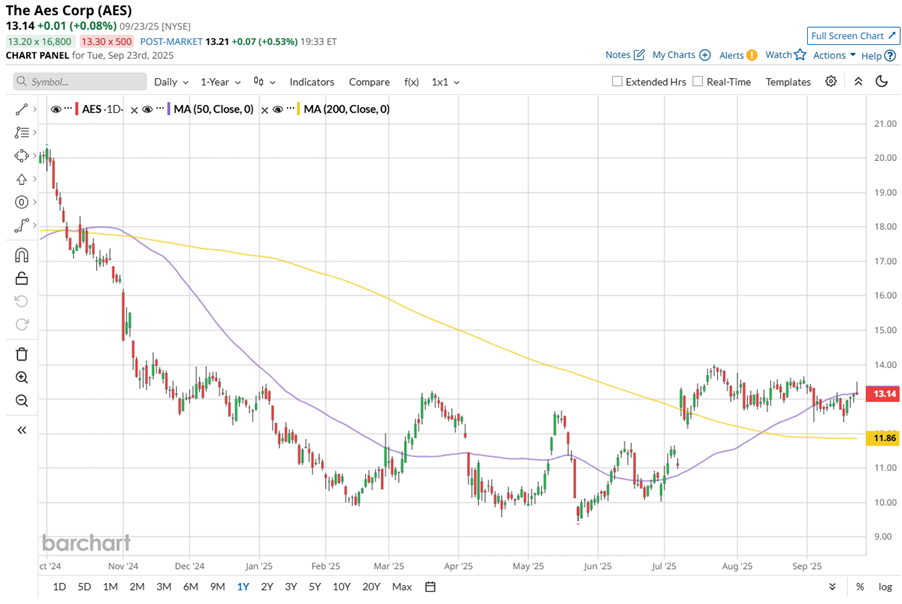
Task: Open the calendar date range picker
Action: (430, 587)
